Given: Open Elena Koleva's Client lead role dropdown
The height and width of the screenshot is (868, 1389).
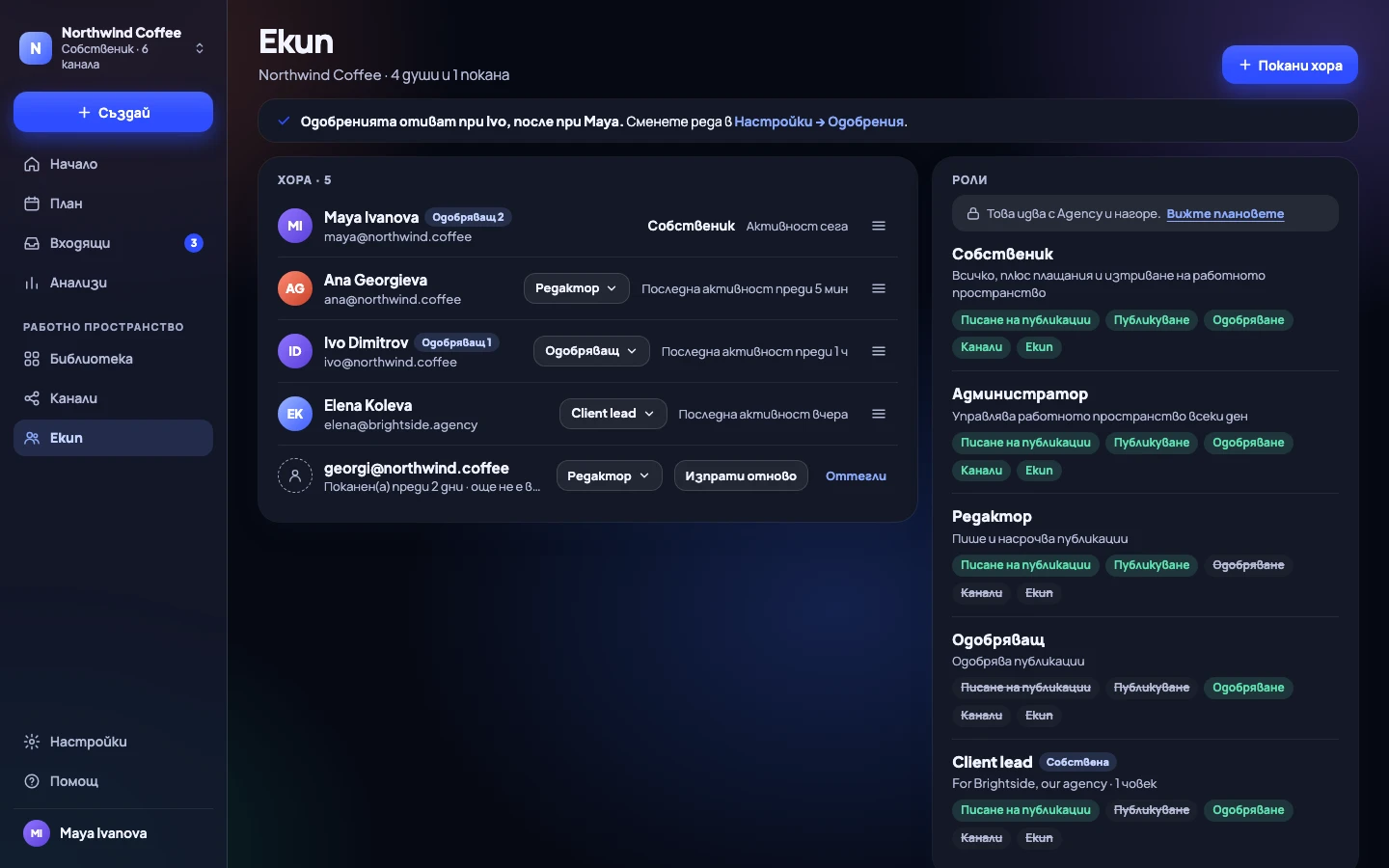Looking at the screenshot, I should [613, 414].
